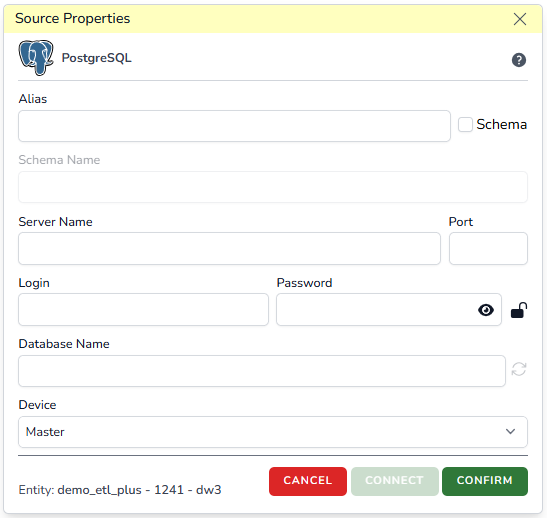
Task: Toggle password visibility eye icon
Action: pos(486,310)
